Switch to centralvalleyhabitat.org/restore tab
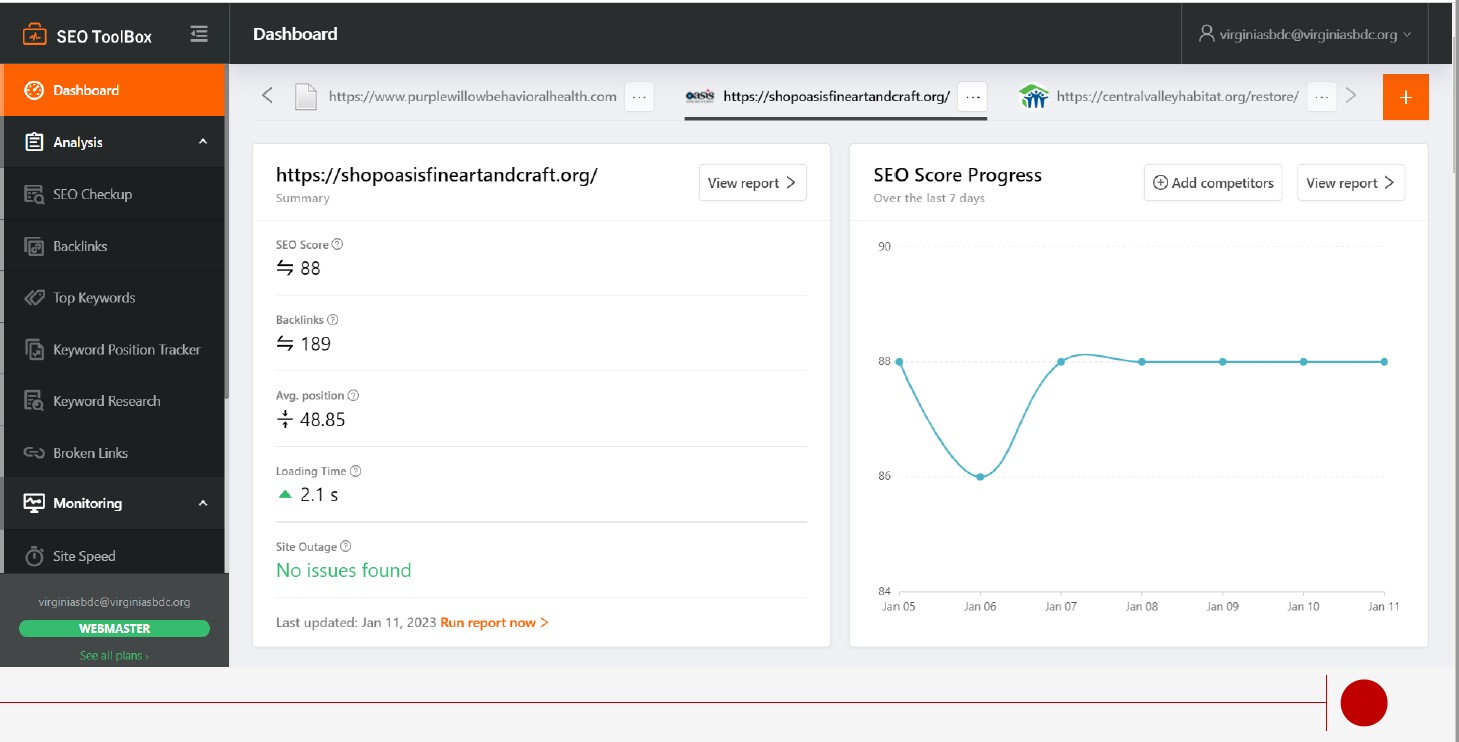1459x742 pixels. tap(1177, 97)
